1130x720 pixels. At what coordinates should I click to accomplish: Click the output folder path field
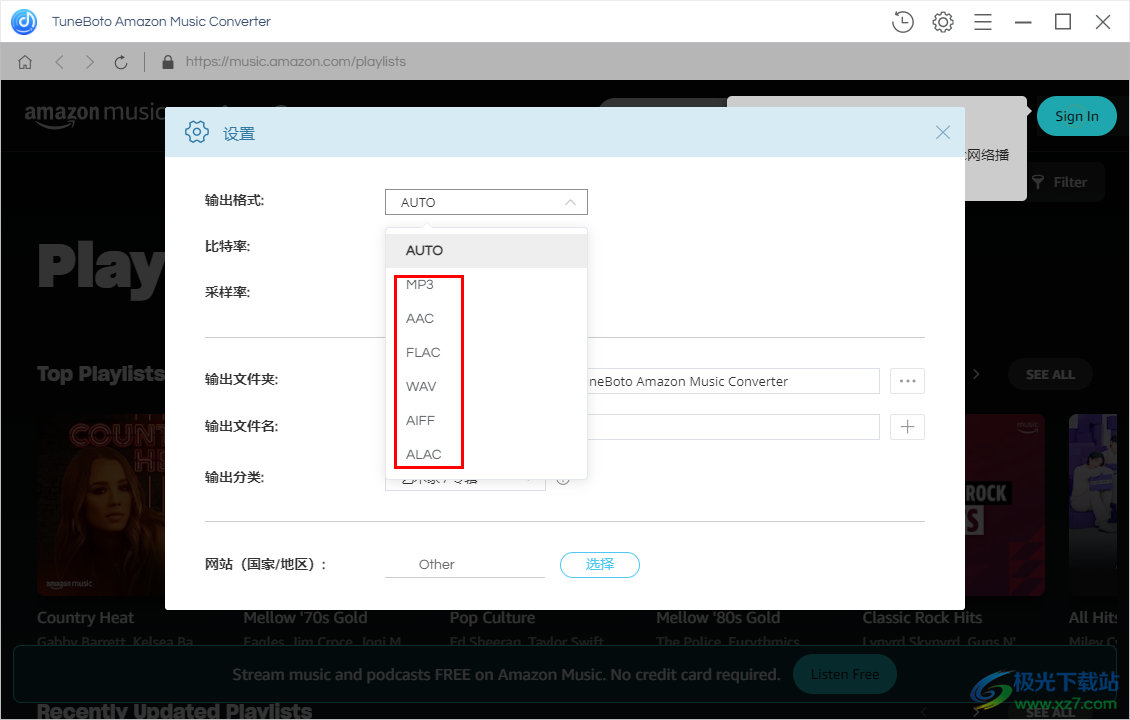(733, 381)
